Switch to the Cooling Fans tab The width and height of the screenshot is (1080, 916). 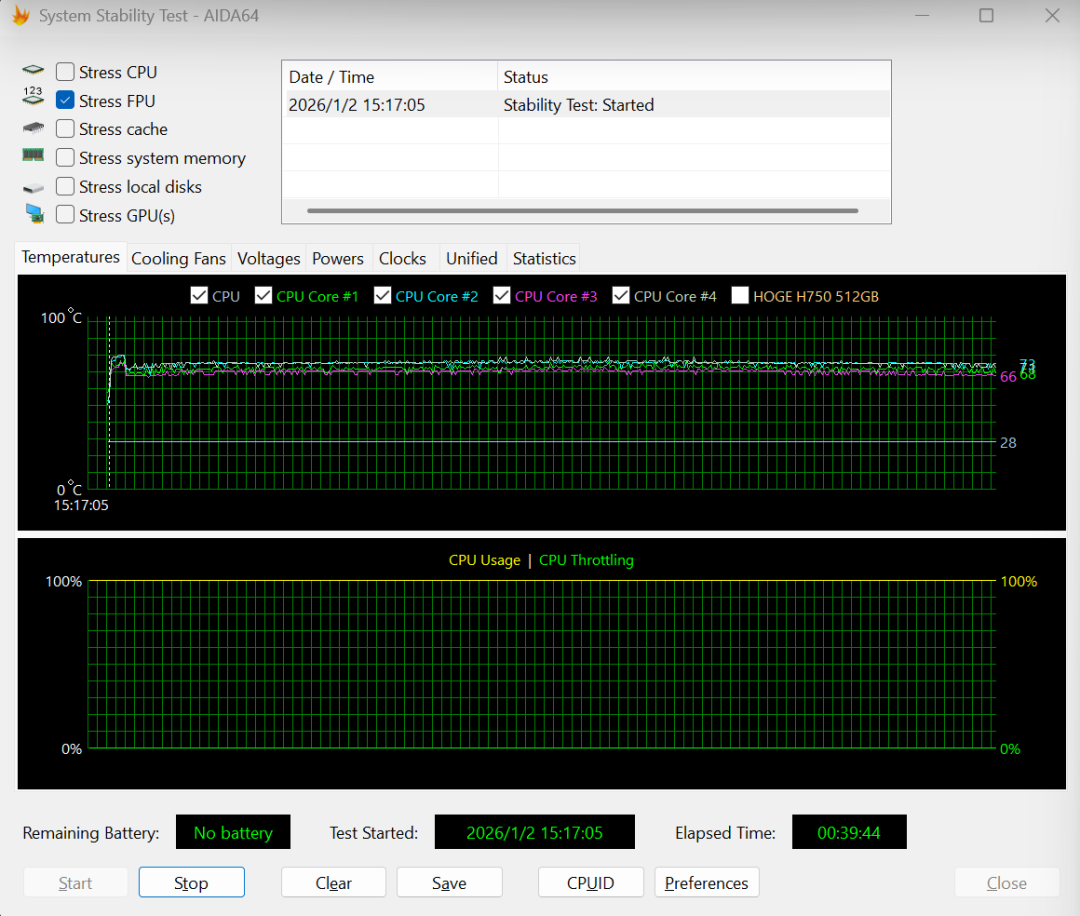(178, 258)
